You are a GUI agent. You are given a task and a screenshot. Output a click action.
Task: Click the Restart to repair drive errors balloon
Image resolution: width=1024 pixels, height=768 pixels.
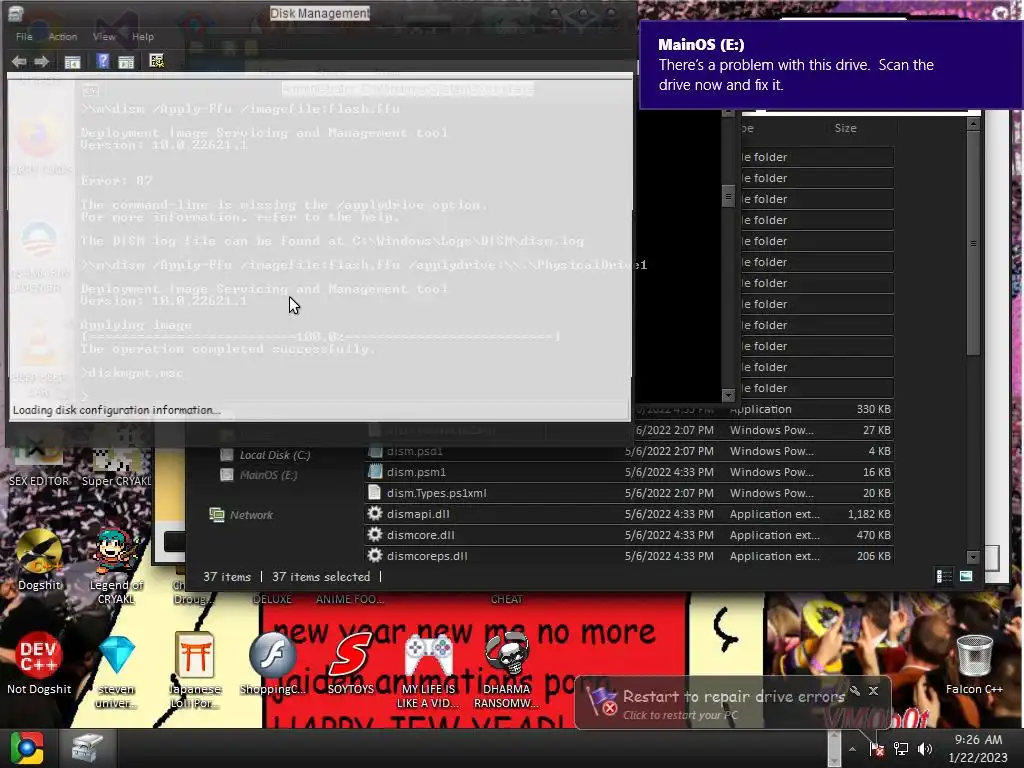733,704
